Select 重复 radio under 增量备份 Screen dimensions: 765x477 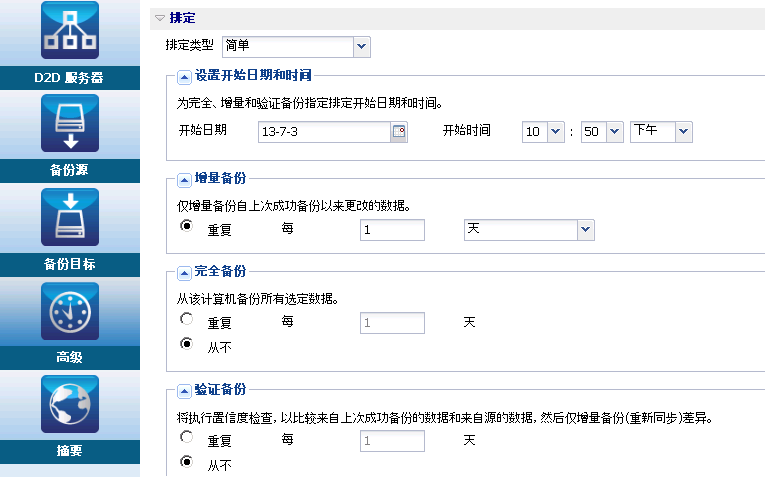tap(186, 226)
